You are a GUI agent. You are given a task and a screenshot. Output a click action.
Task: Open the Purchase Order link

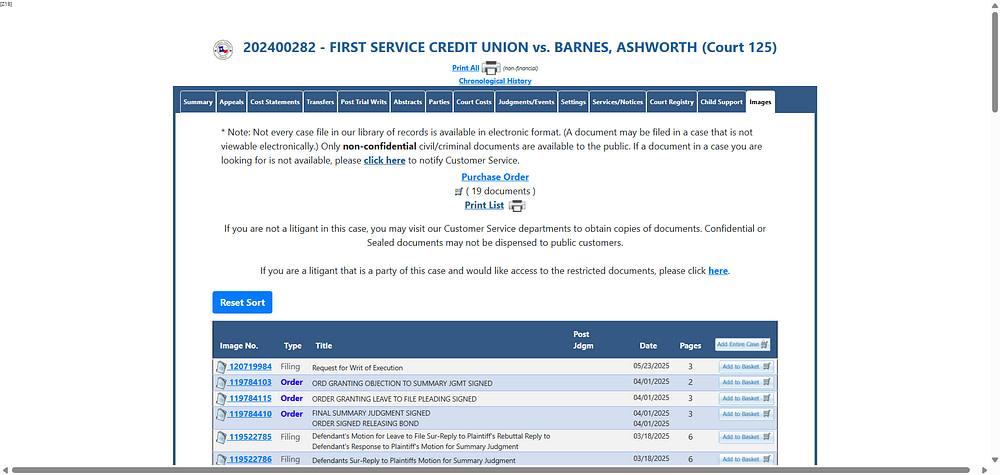coord(495,177)
